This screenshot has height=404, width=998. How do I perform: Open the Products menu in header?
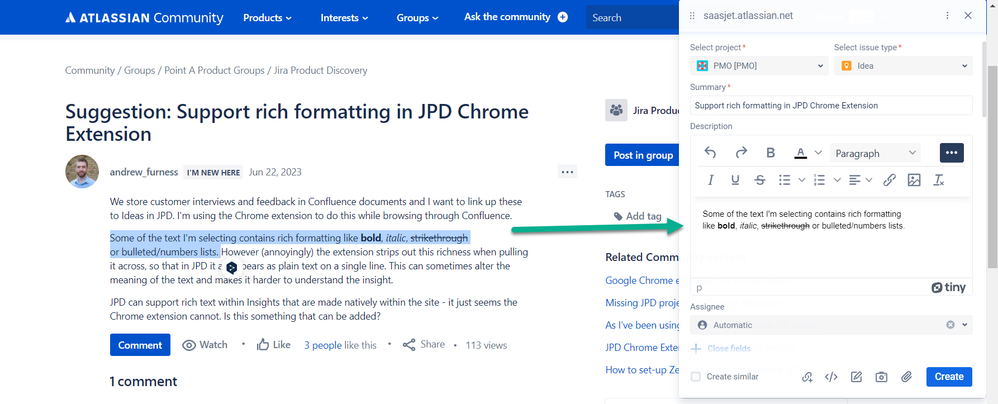(267, 17)
